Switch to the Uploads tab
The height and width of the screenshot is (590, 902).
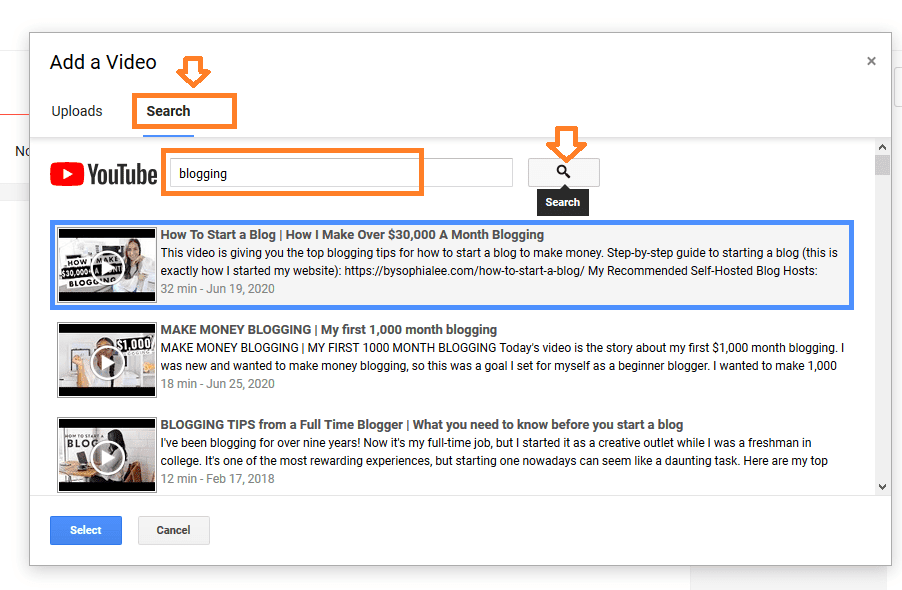[x=77, y=111]
